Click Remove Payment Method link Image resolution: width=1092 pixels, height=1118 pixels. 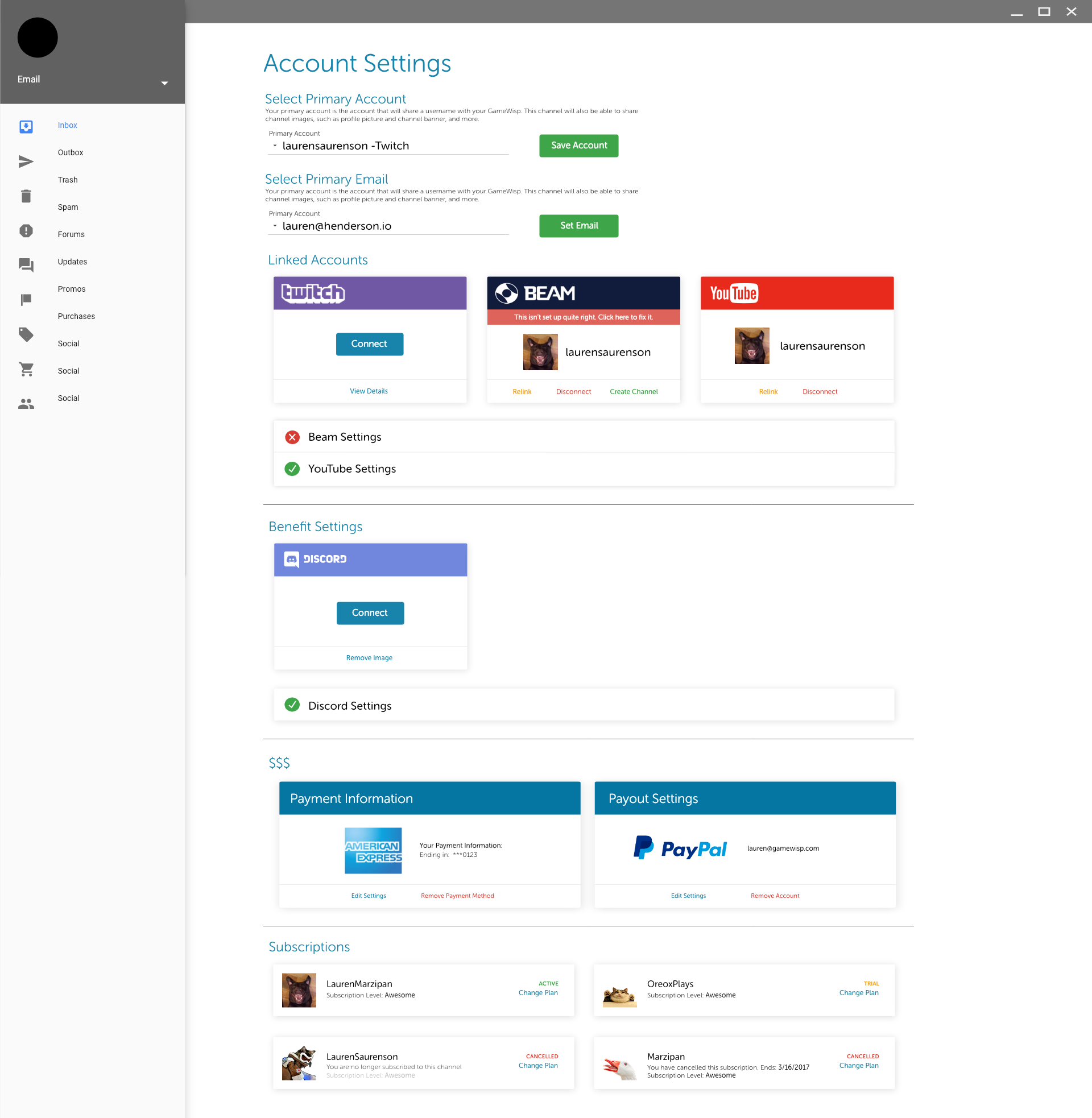457,896
